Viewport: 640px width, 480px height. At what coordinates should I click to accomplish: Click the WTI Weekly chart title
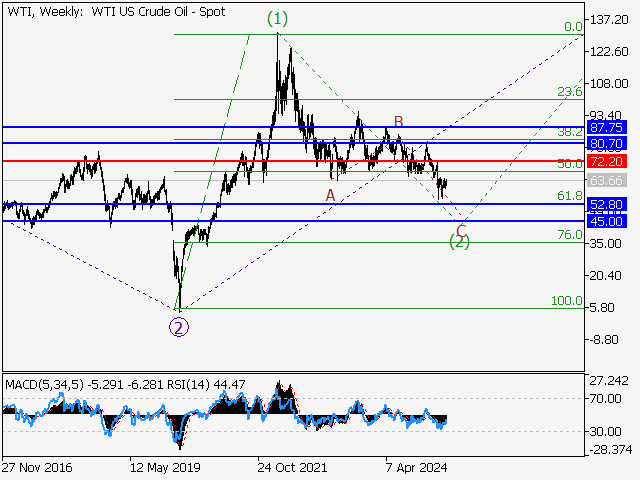pos(115,12)
